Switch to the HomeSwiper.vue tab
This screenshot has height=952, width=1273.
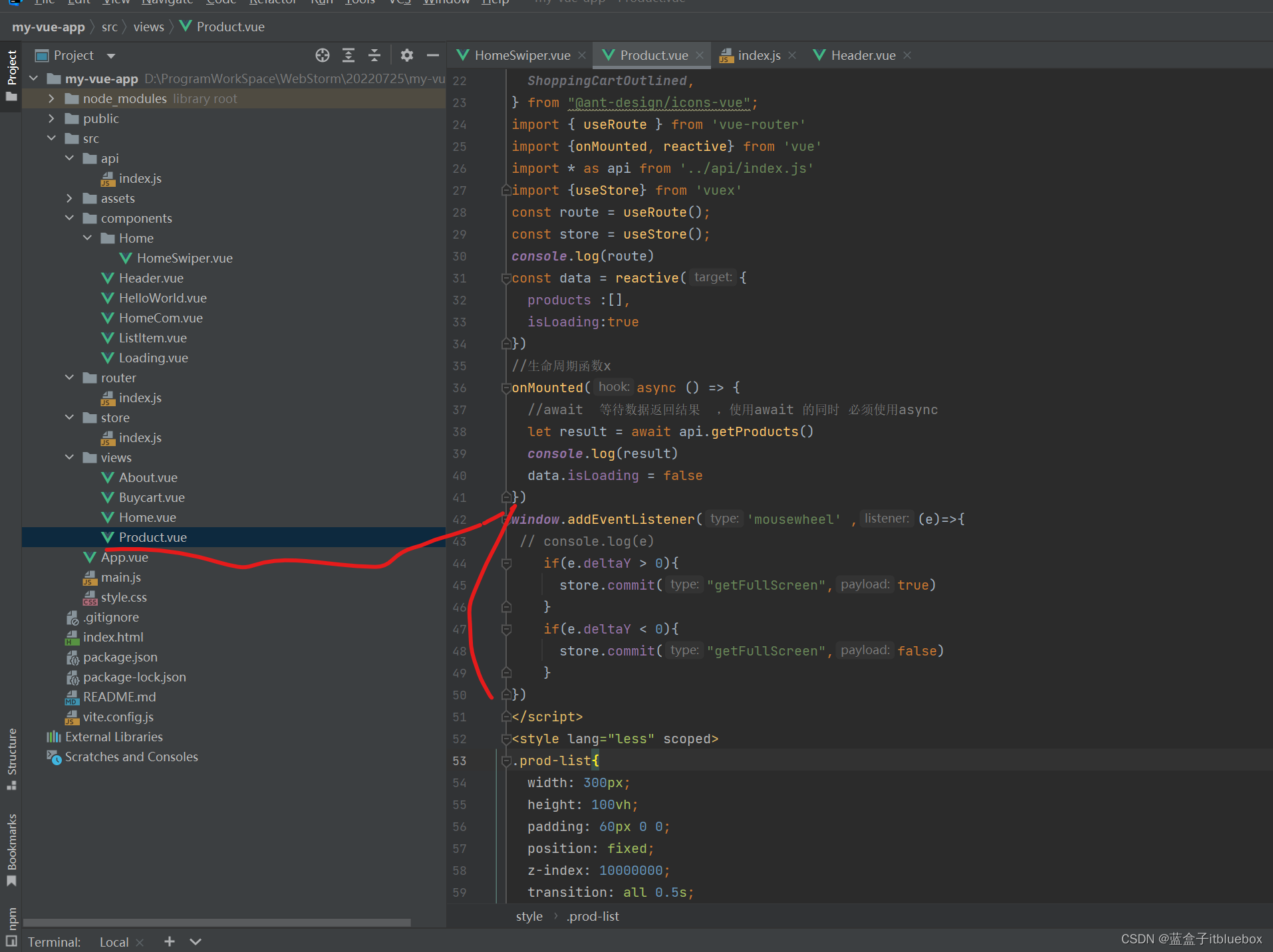pos(522,55)
